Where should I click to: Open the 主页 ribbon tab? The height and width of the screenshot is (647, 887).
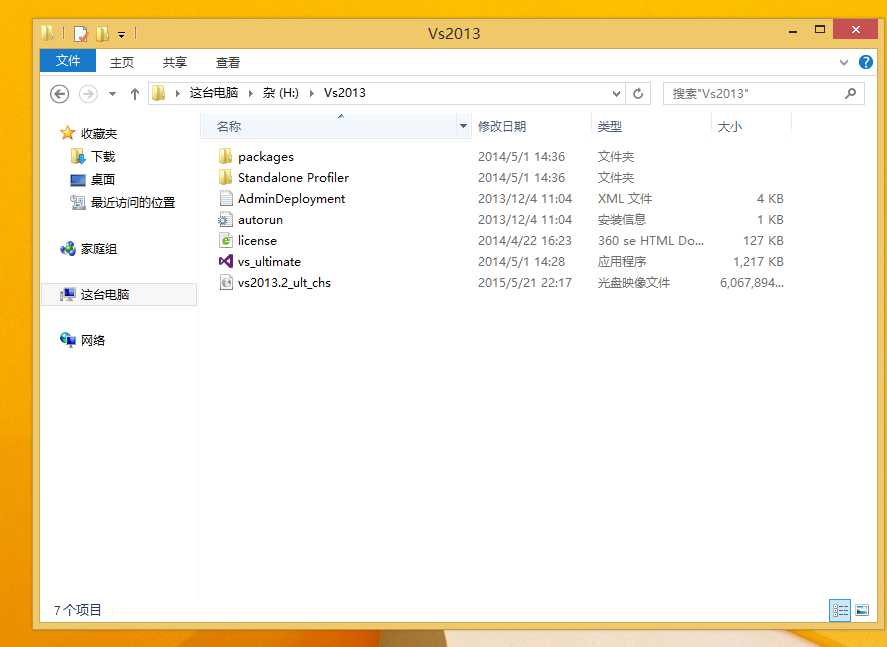[x=122, y=62]
